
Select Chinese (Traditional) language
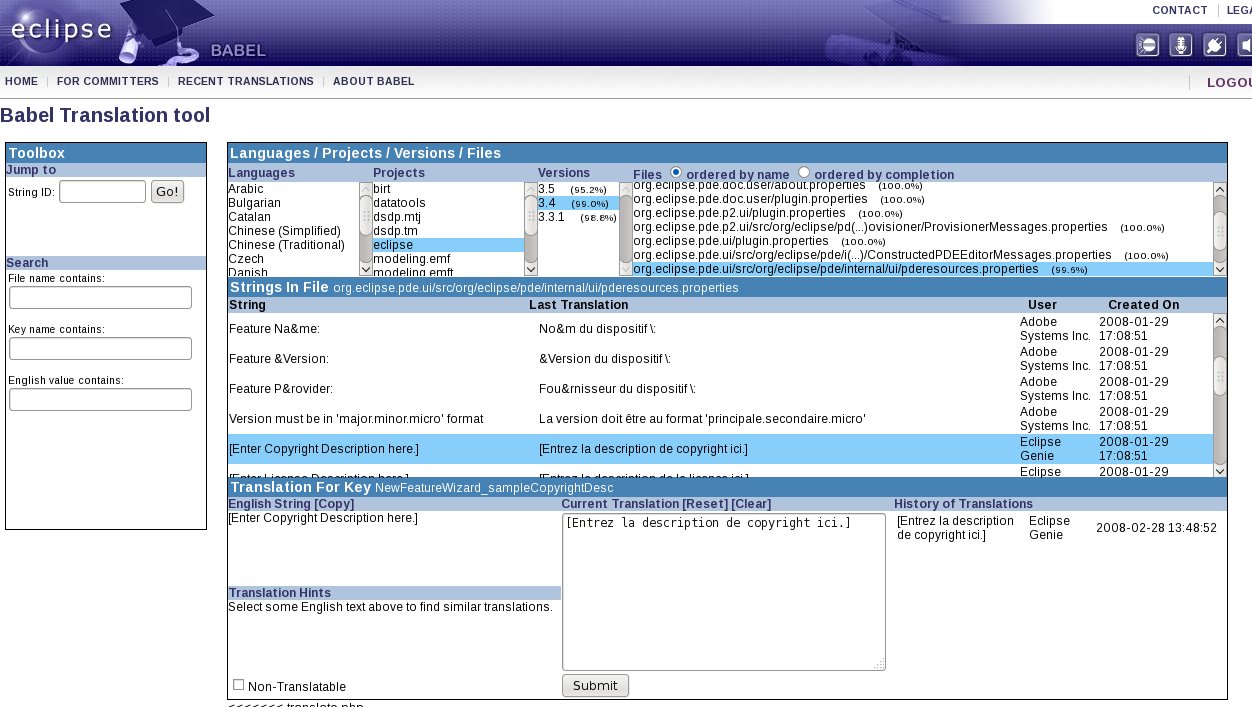pos(293,245)
